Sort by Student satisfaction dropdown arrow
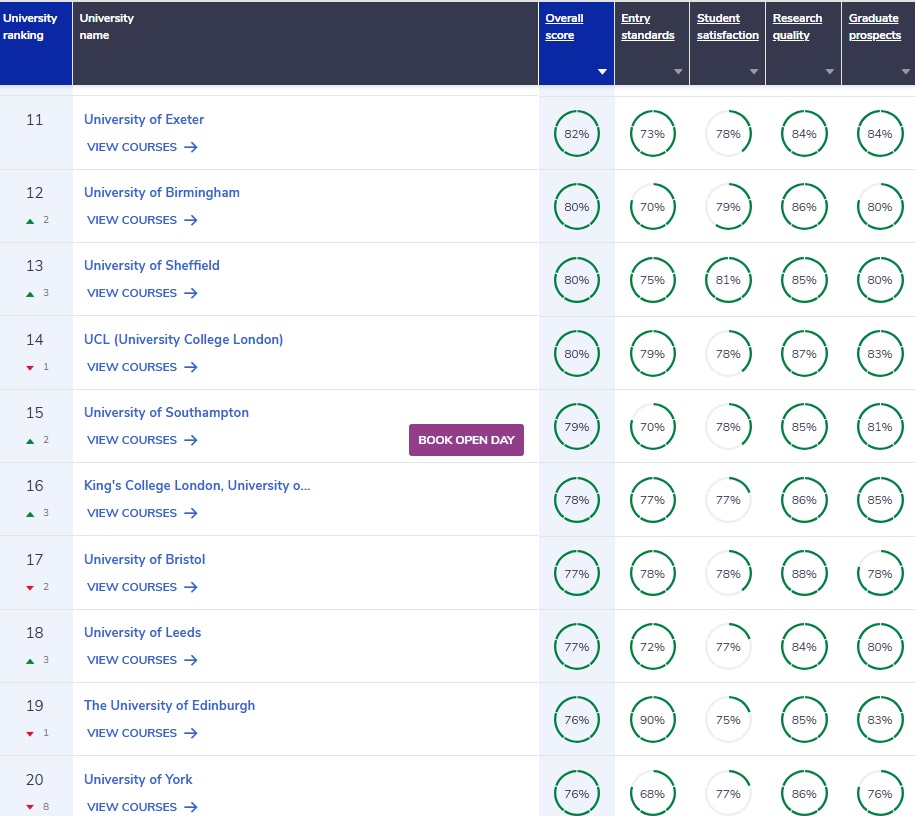Image resolution: width=915 pixels, height=816 pixels. tap(754, 72)
